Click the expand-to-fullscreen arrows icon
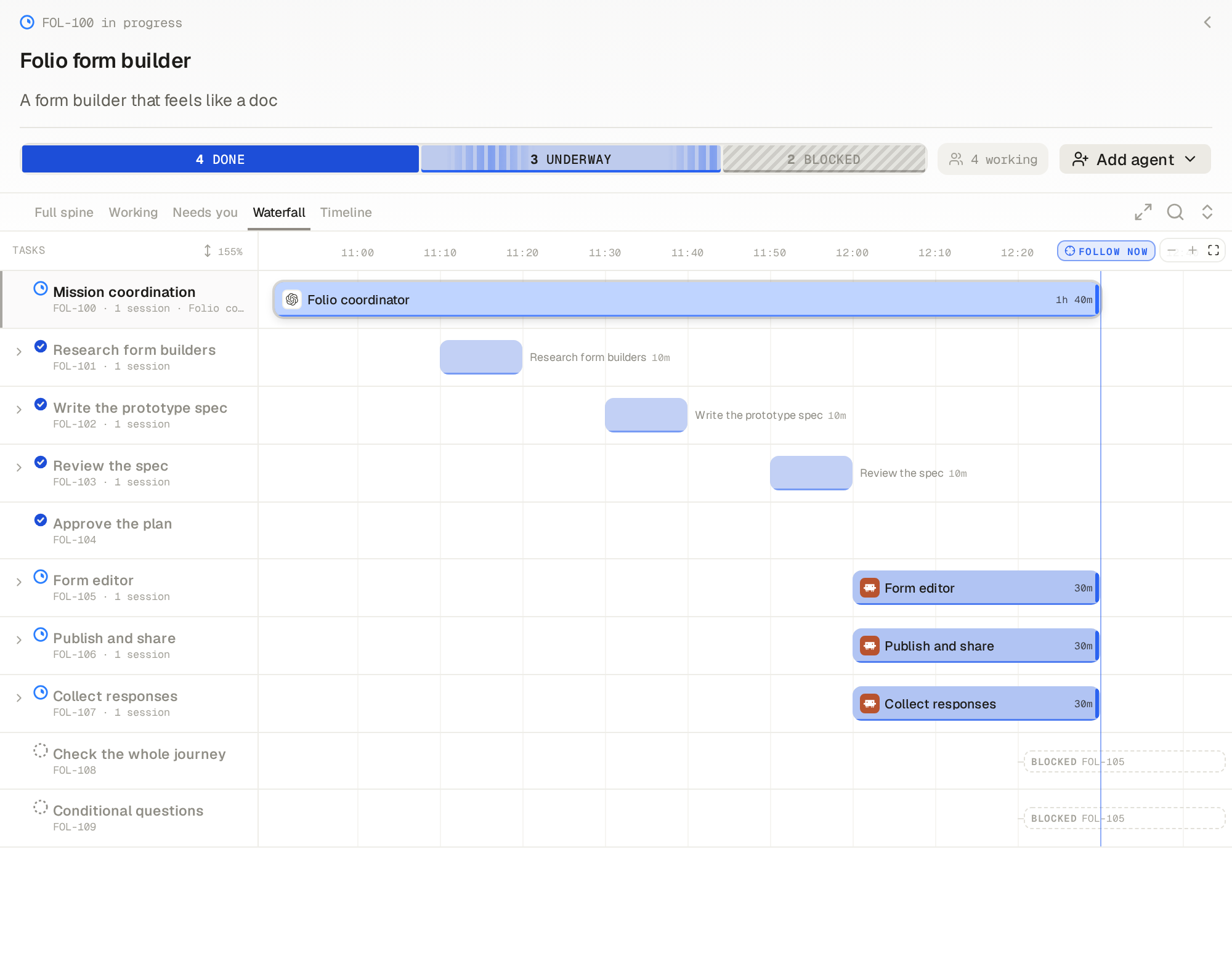Screen dimensions: 1232x961 1143,212
